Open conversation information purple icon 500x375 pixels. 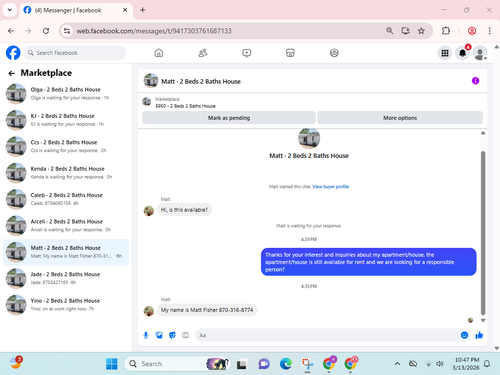click(475, 81)
